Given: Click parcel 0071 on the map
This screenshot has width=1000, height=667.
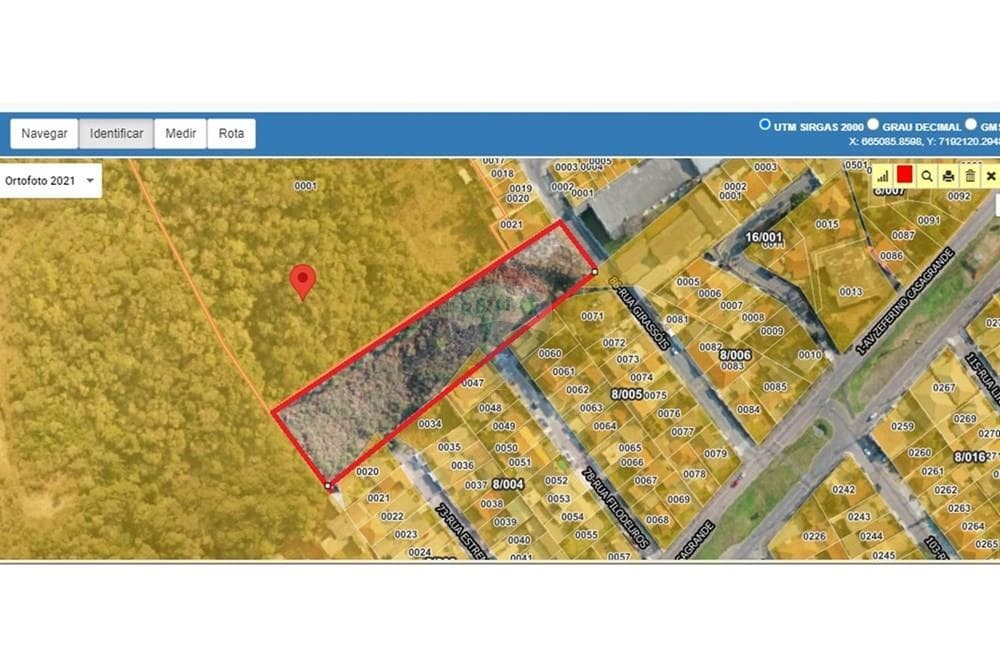Looking at the screenshot, I should (592, 316).
